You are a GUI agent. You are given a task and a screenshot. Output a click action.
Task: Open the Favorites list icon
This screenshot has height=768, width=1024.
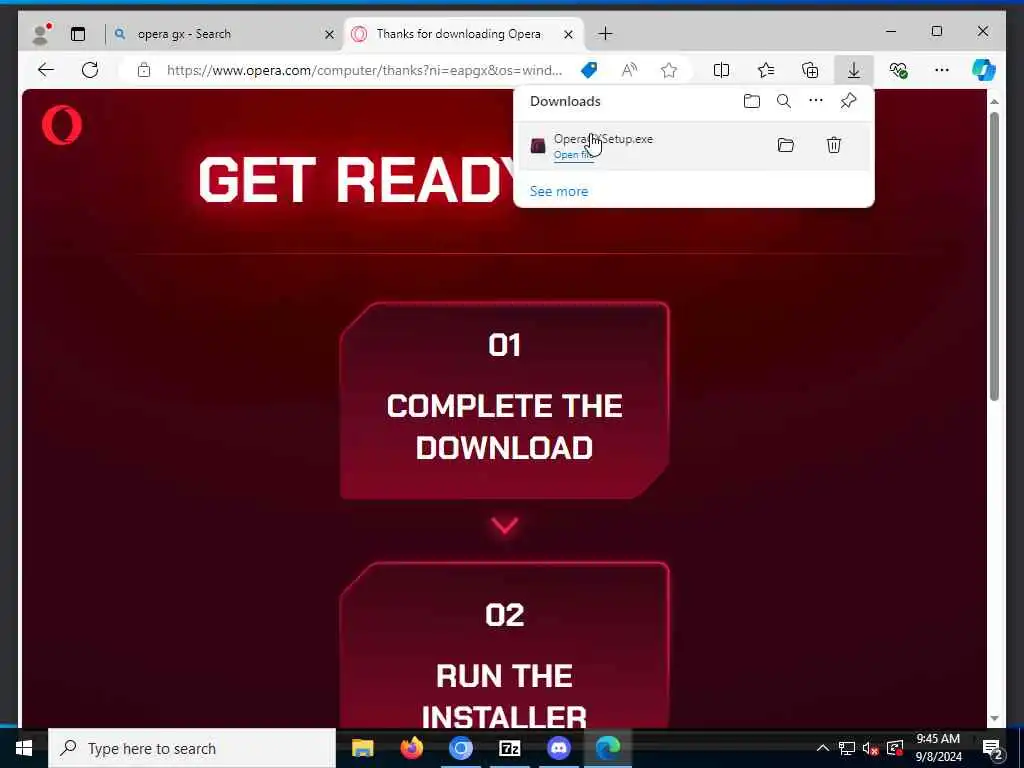(x=766, y=70)
